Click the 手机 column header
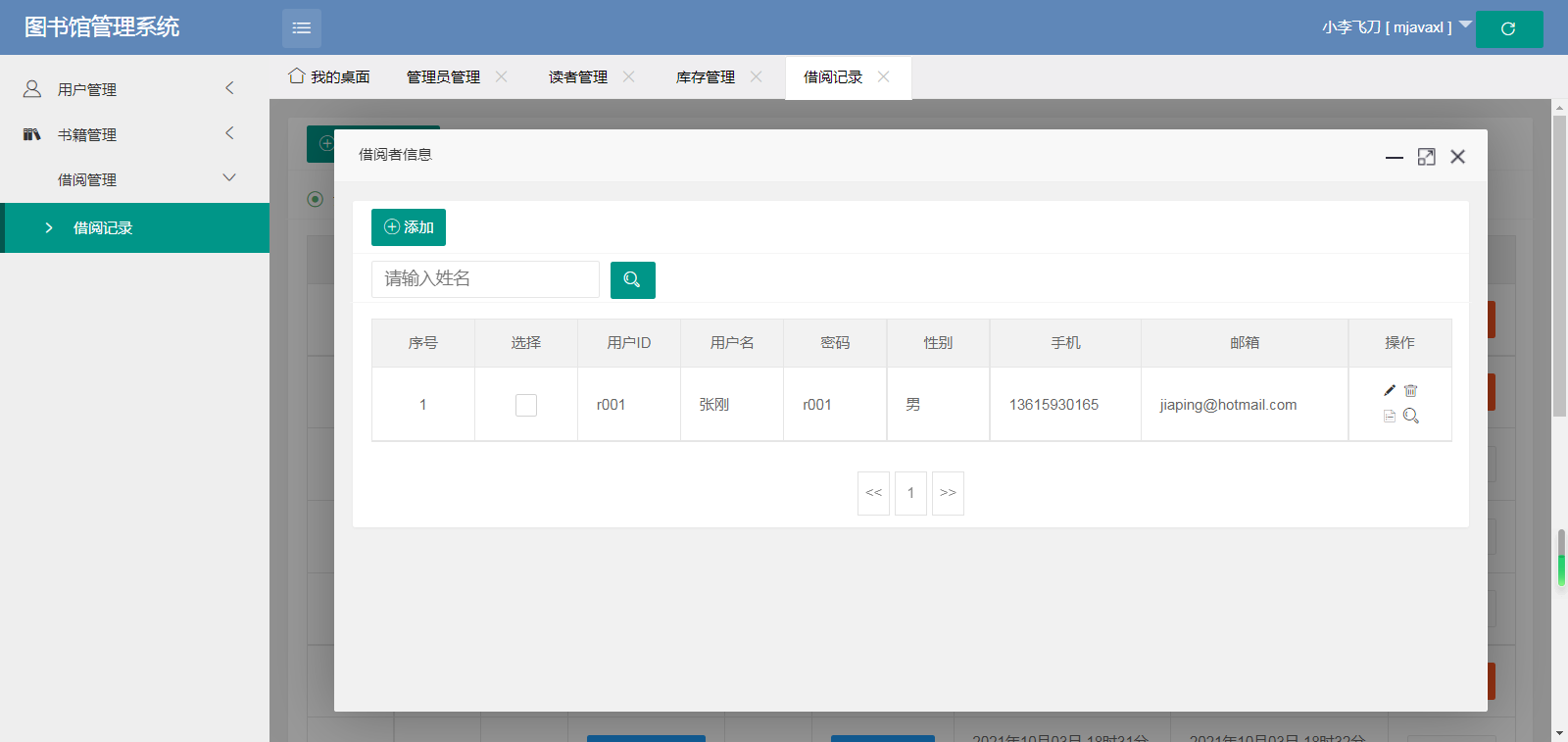Viewport: 1568px width, 742px height. [x=1066, y=343]
